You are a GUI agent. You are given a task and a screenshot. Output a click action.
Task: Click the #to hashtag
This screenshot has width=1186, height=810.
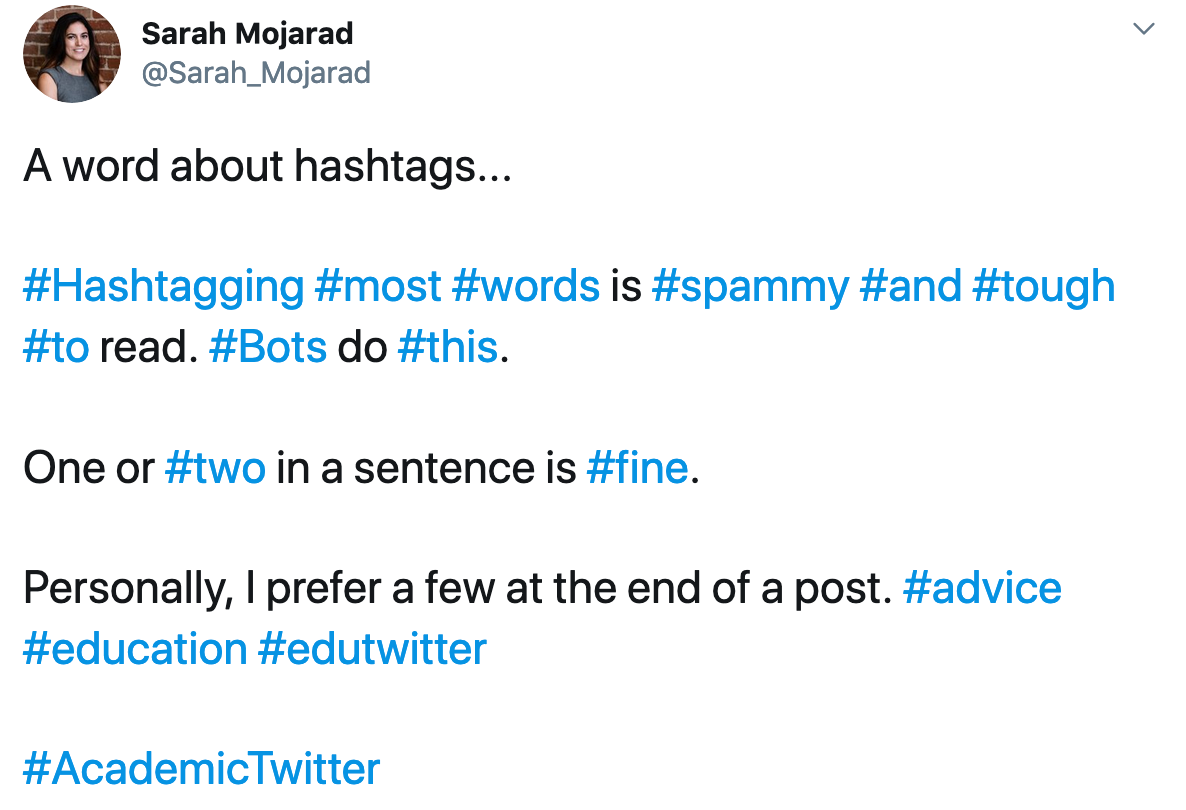(56, 347)
